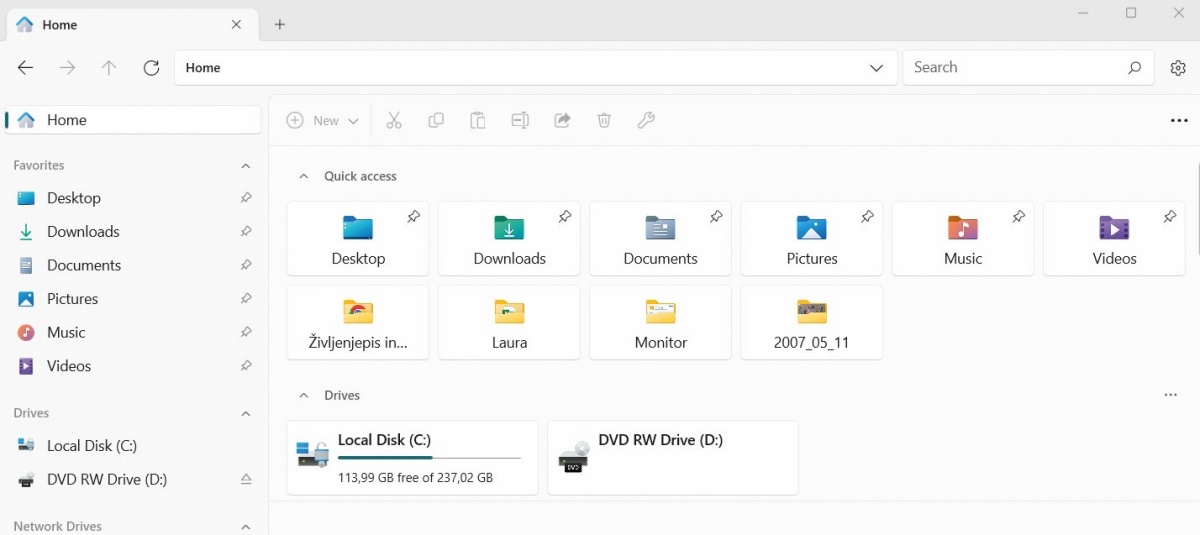Screen dimensions: 1200x535
Task: Refresh the current view
Action: (x=151, y=68)
